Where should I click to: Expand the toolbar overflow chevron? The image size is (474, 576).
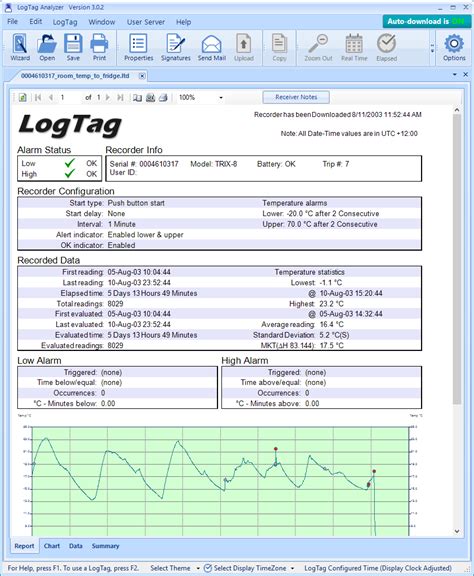tap(432, 48)
